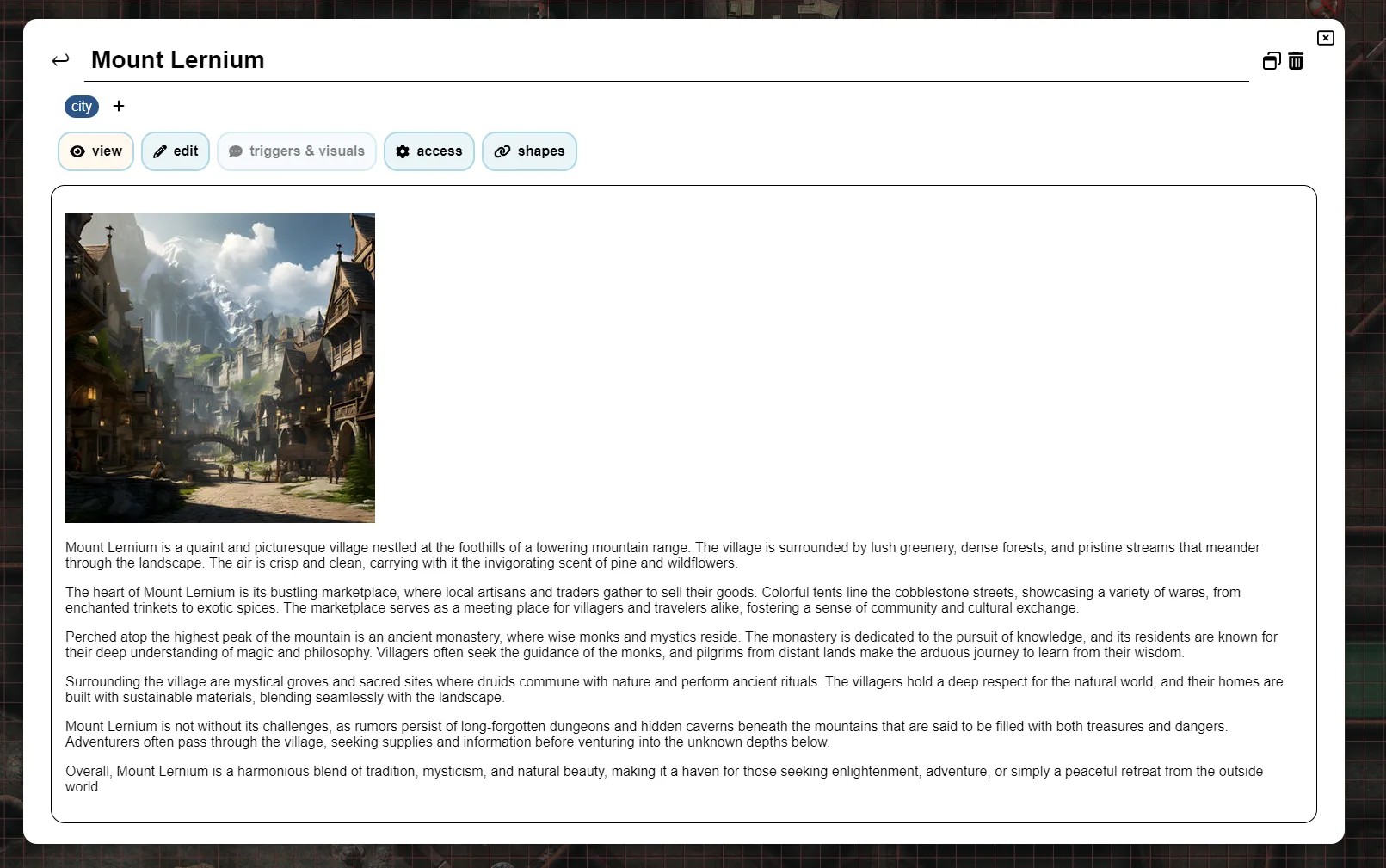Switch to the view tab
Image resolution: width=1386 pixels, height=868 pixels.
96,151
